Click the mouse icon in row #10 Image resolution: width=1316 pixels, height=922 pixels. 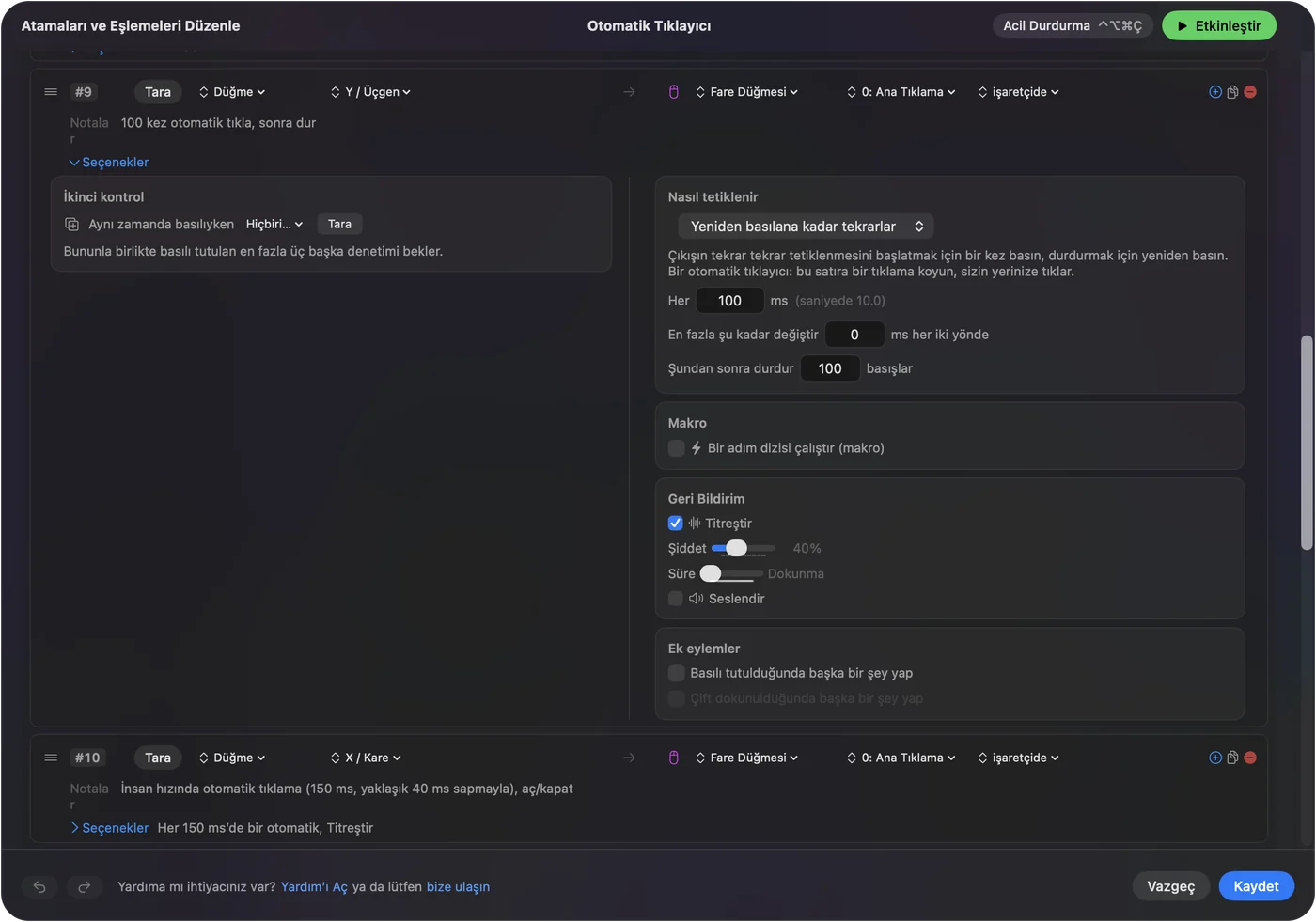pos(674,758)
